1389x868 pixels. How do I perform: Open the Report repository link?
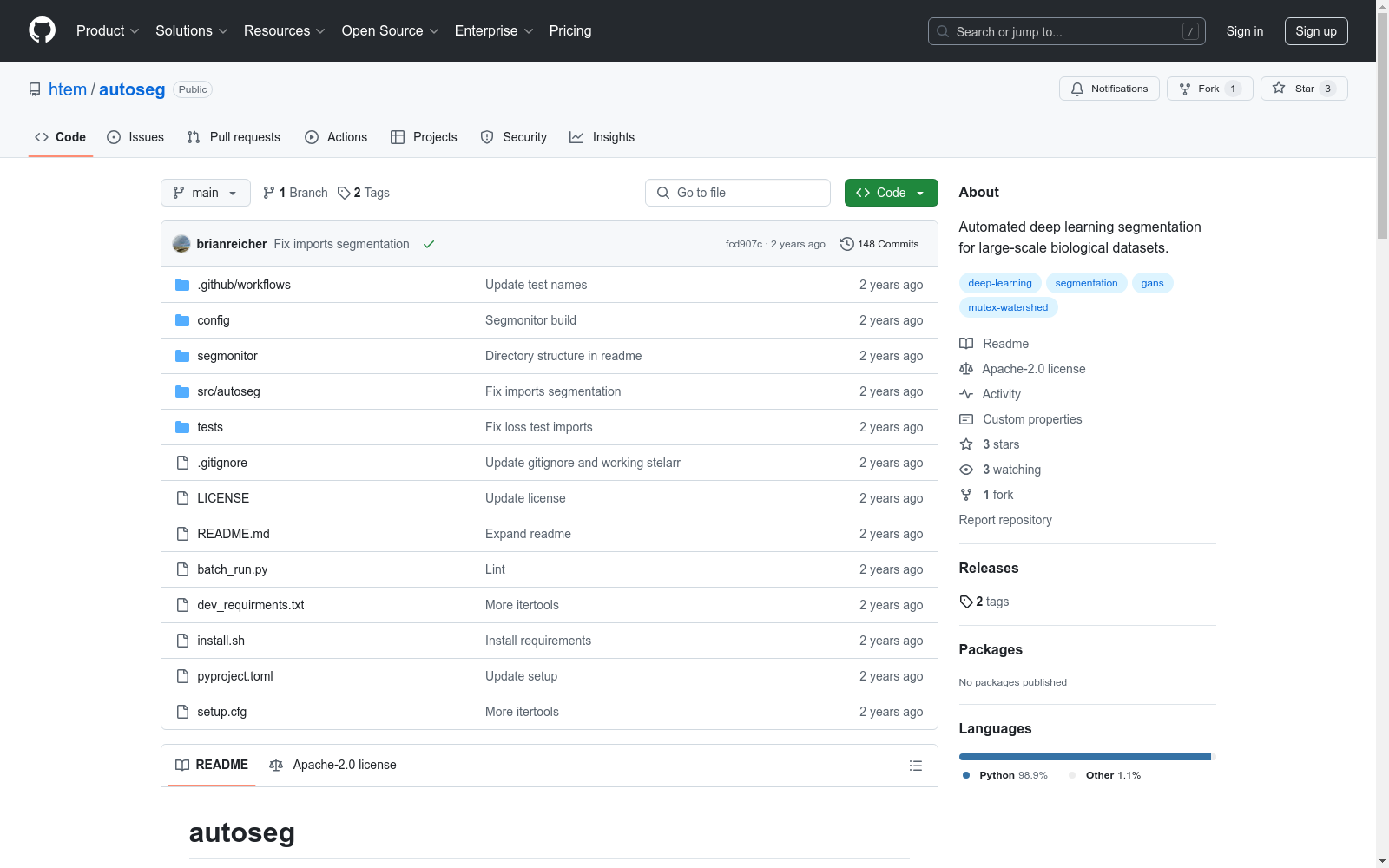click(1005, 520)
